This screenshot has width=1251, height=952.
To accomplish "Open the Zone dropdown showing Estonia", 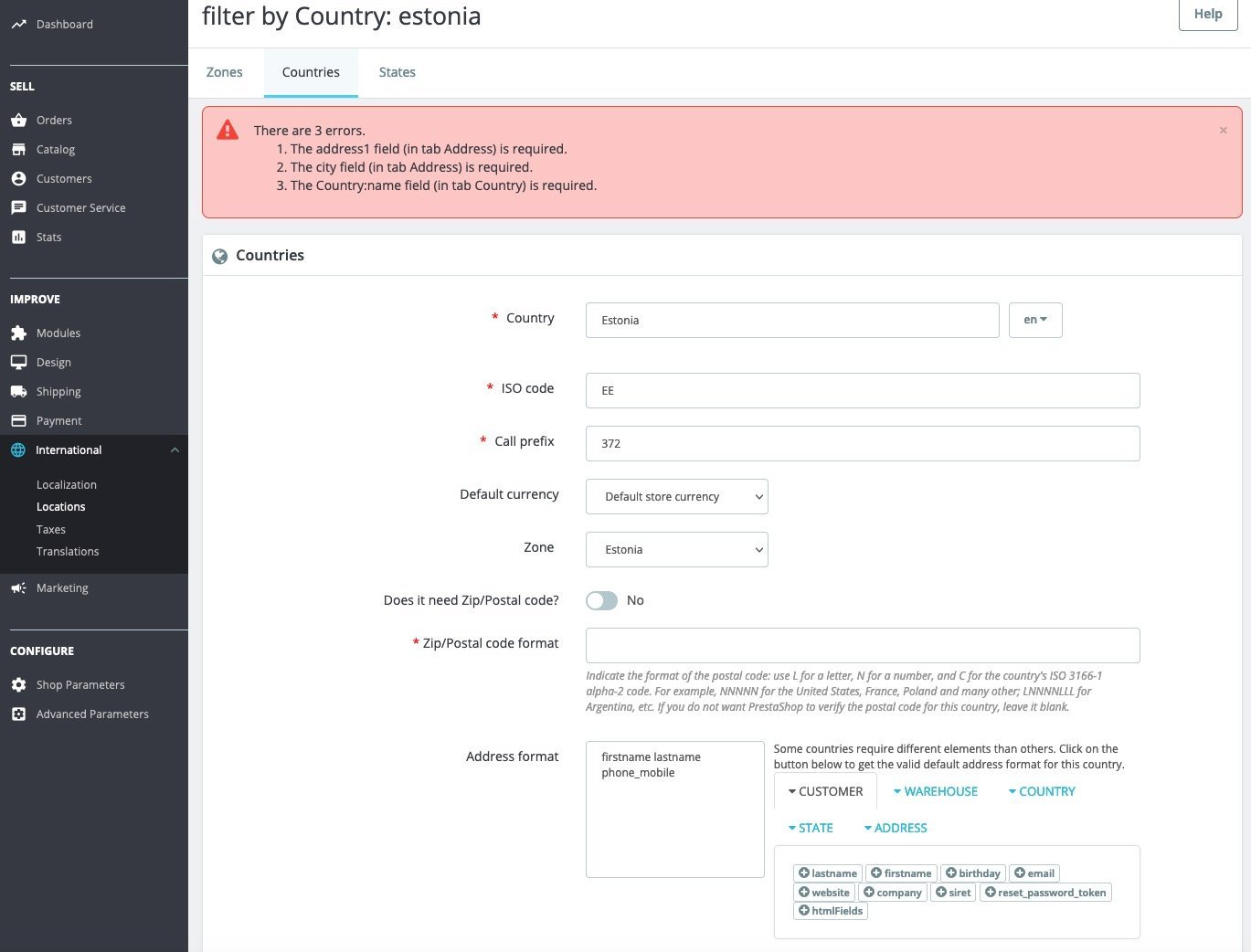I will tap(677, 550).
